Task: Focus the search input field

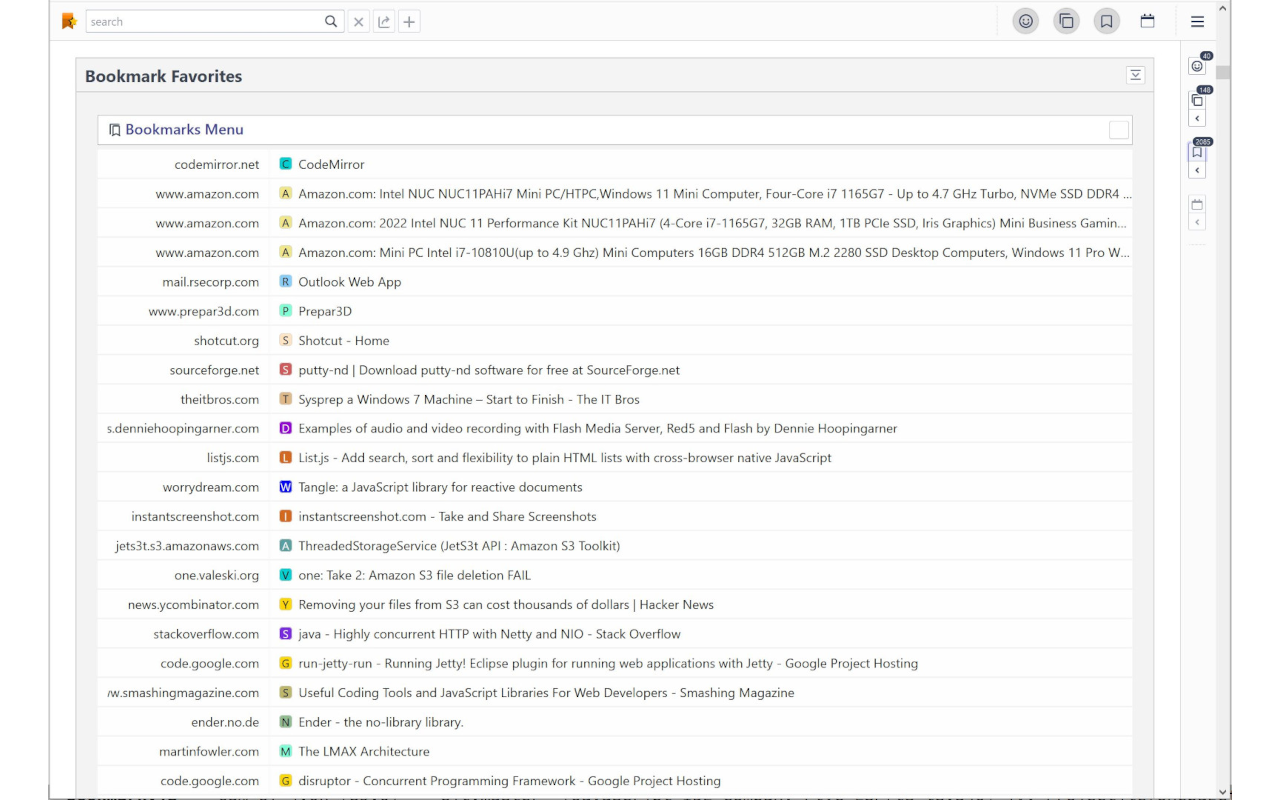Action: pyautogui.click(x=205, y=22)
